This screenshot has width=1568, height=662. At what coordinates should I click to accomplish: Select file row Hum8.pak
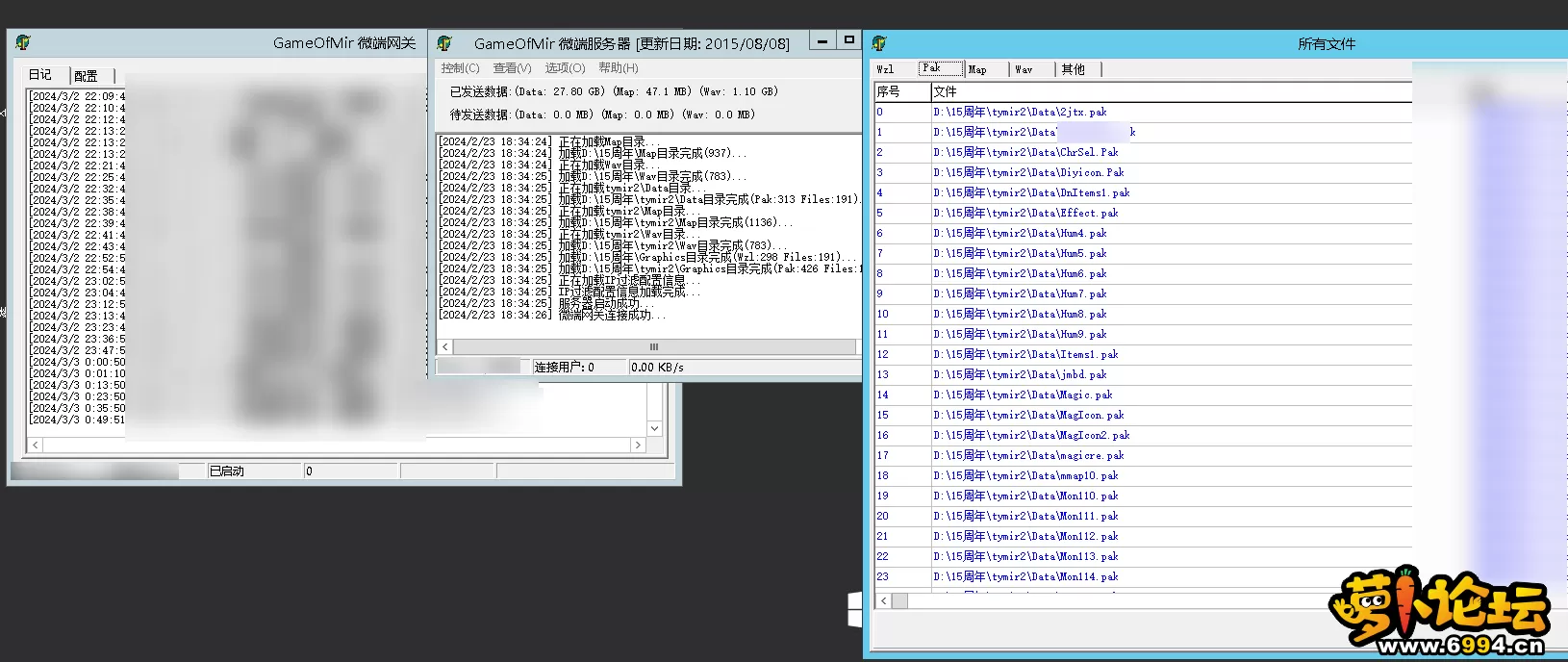pos(1143,314)
